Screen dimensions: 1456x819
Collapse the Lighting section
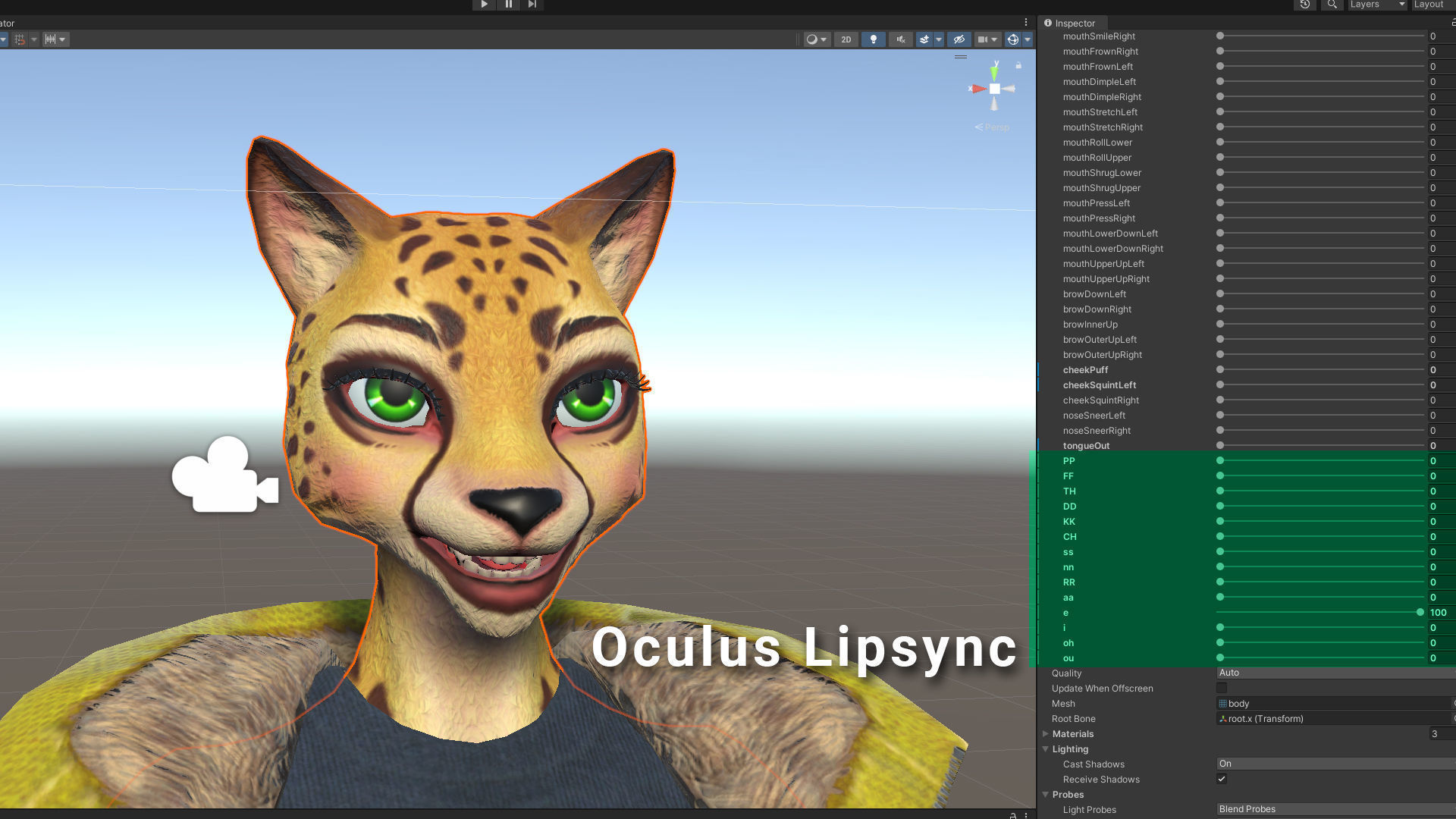point(1045,749)
